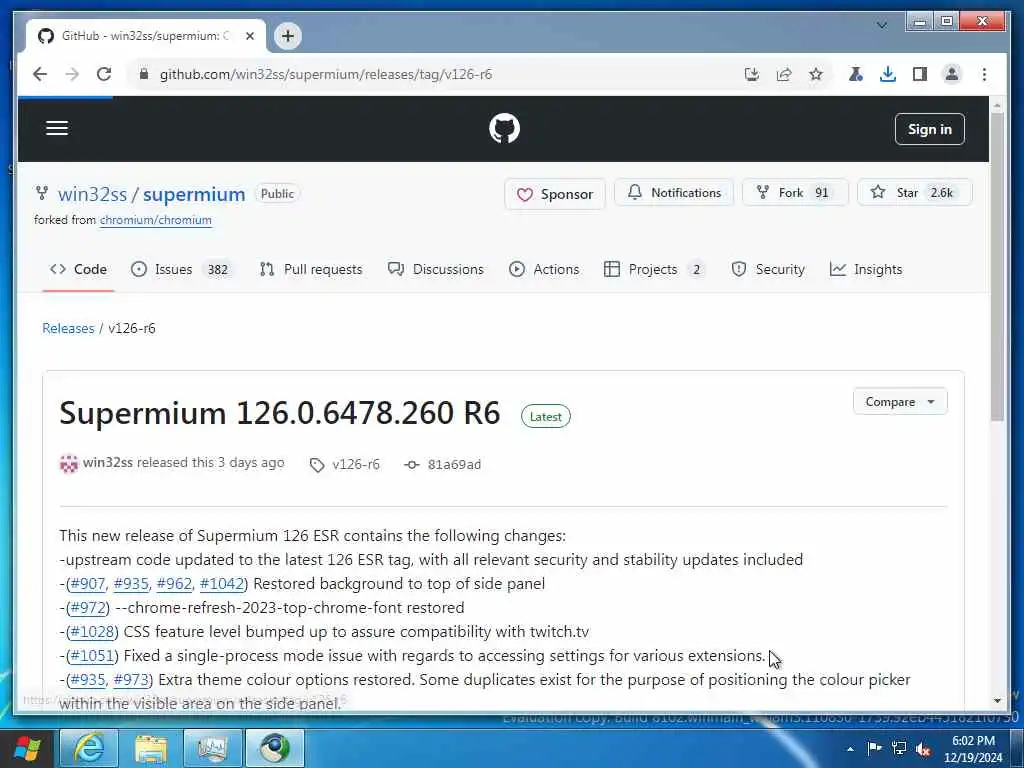Viewport: 1024px width, 768px height.
Task: Go to GitHub home via Octocat logo
Action: tap(504, 128)
